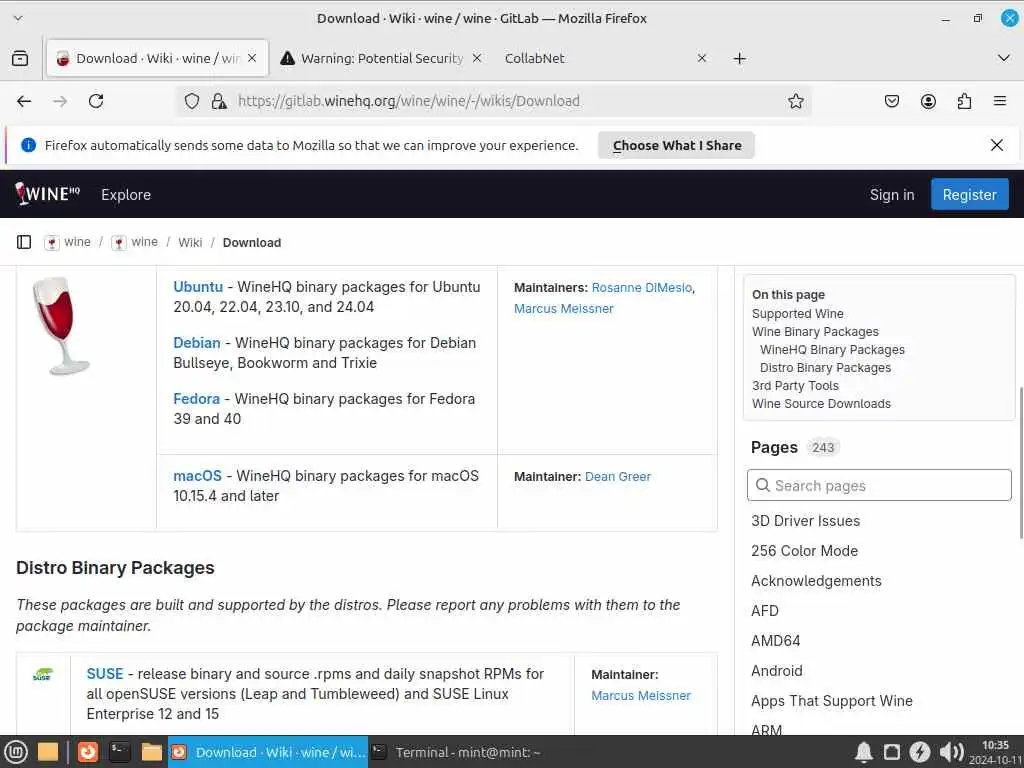
Task: Click the SUSE logo icon
Action: click(42, 674)
